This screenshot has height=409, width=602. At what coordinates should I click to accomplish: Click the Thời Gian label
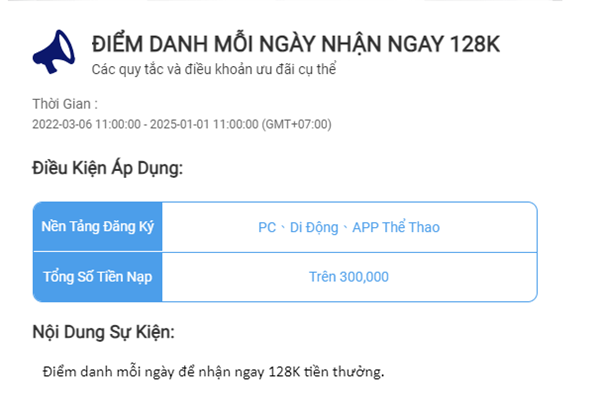tap(64, 105)
